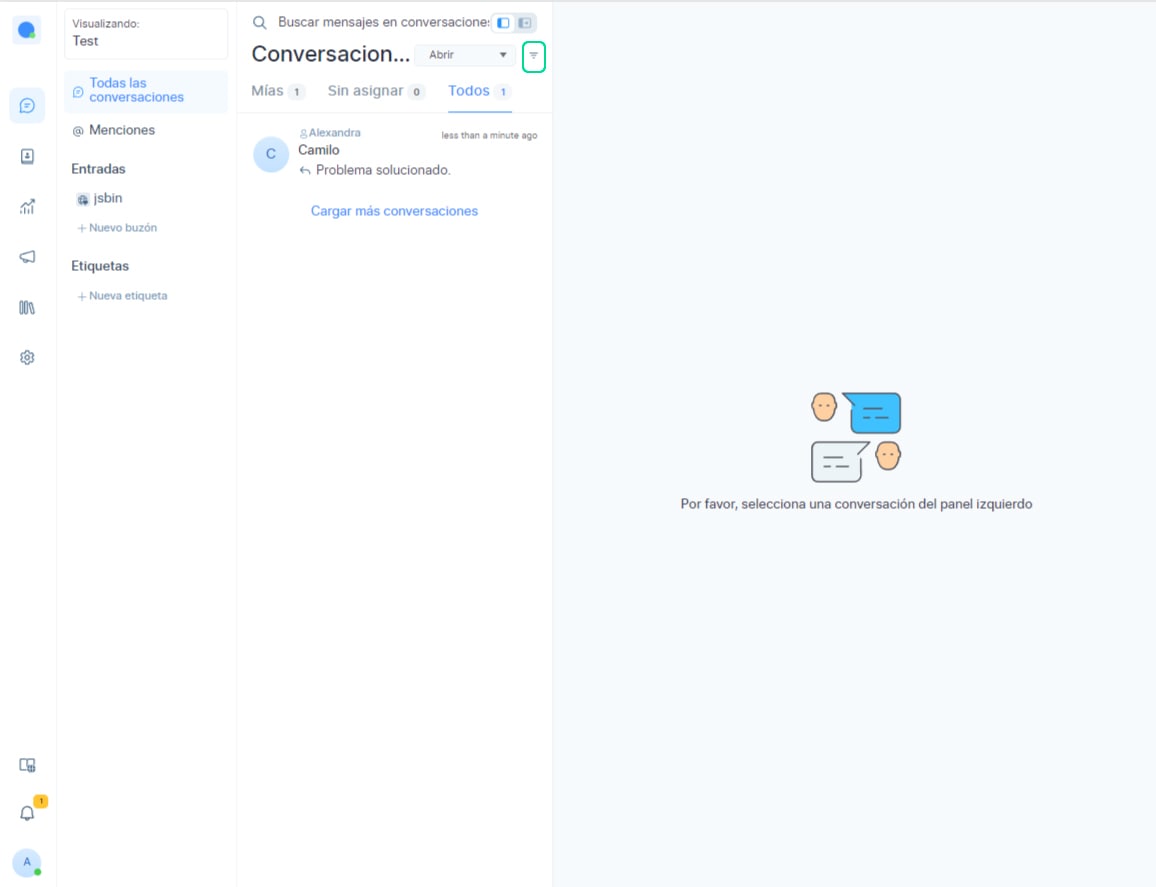Open the Conversations icon in sidebar
Screen dimensions: 1156x887
coord(27,106)
